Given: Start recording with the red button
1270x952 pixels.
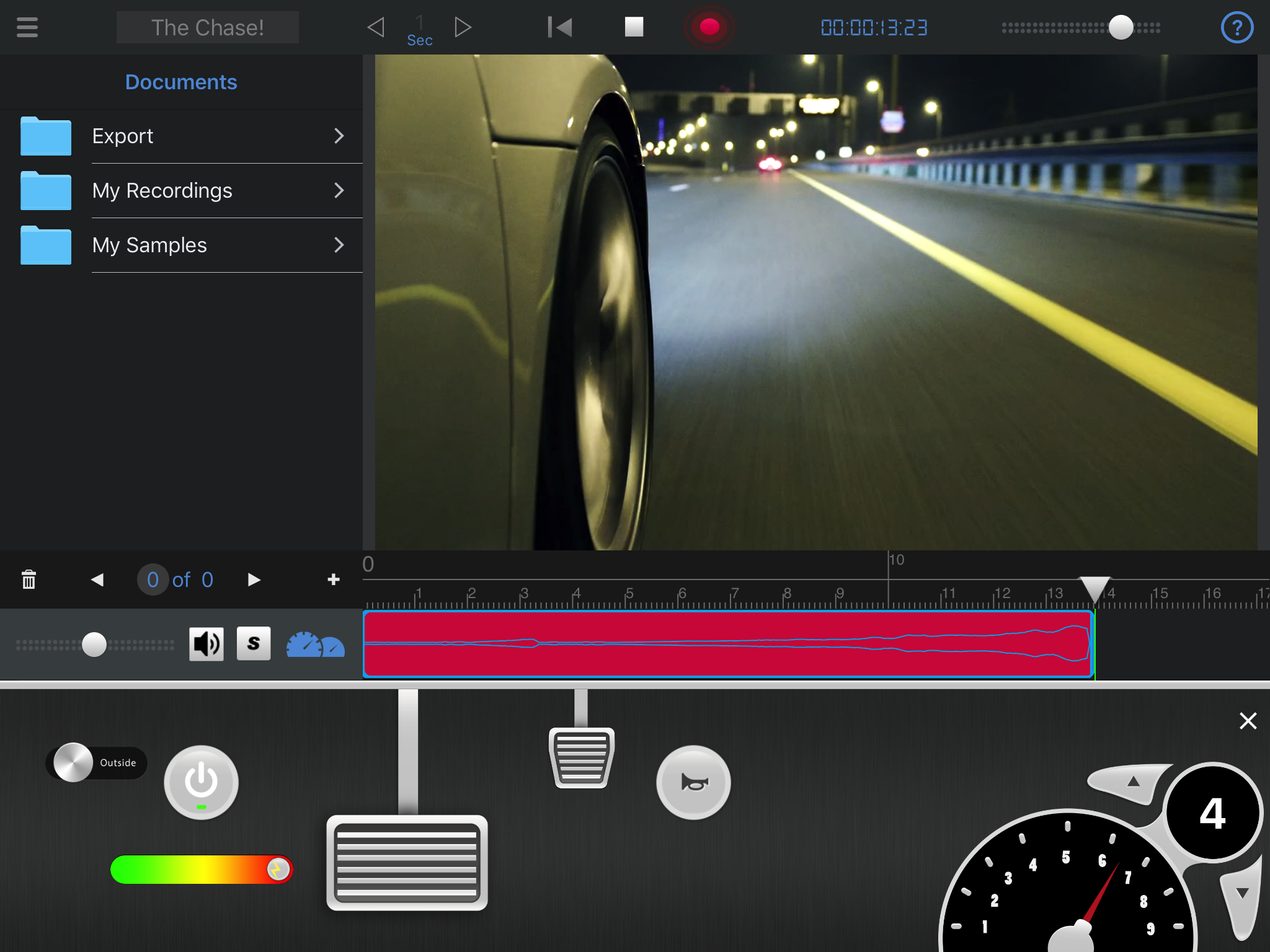Looking at the screenshot, I should (x=709, y=27).
